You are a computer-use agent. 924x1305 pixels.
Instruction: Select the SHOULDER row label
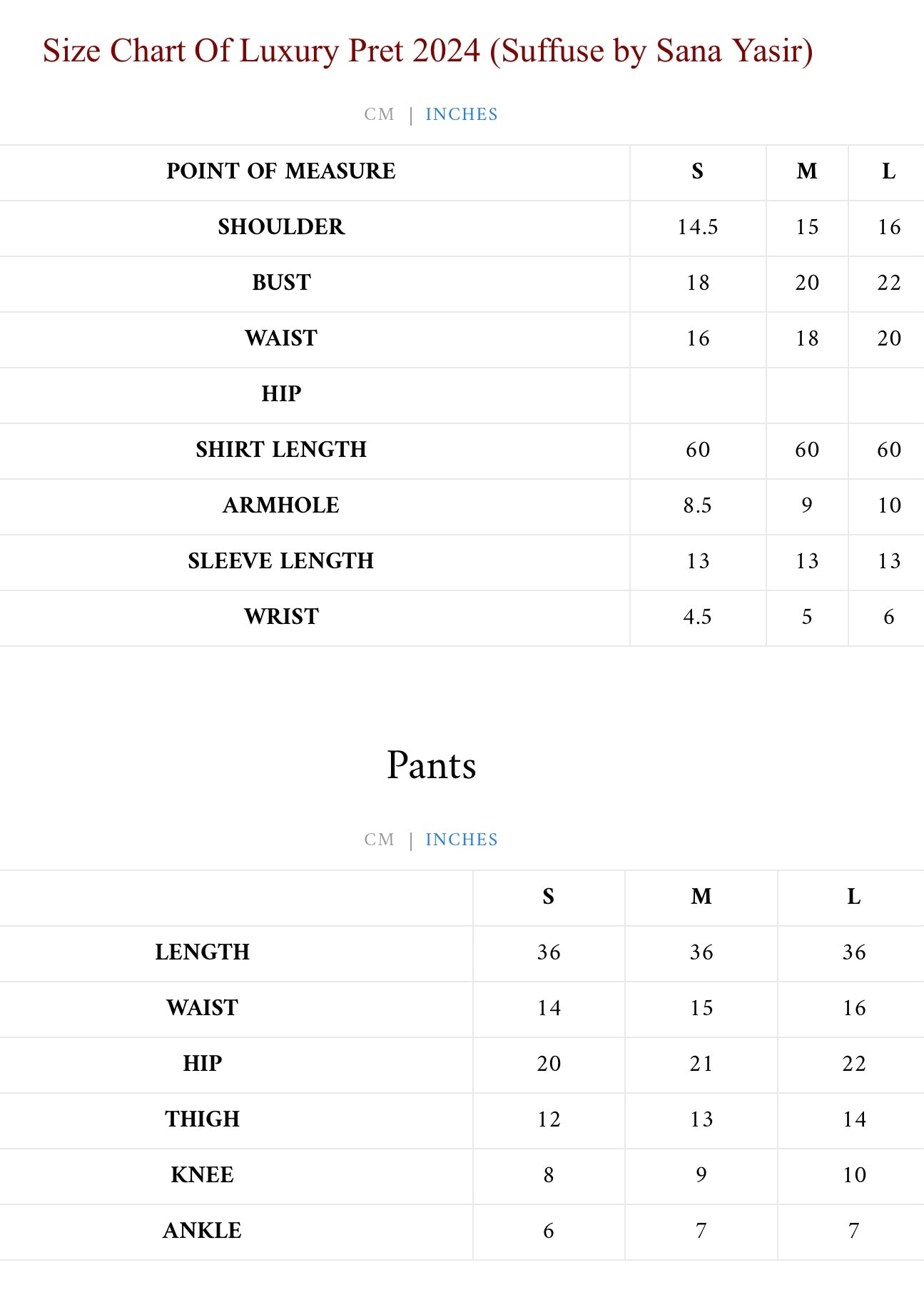coord(281,227)
